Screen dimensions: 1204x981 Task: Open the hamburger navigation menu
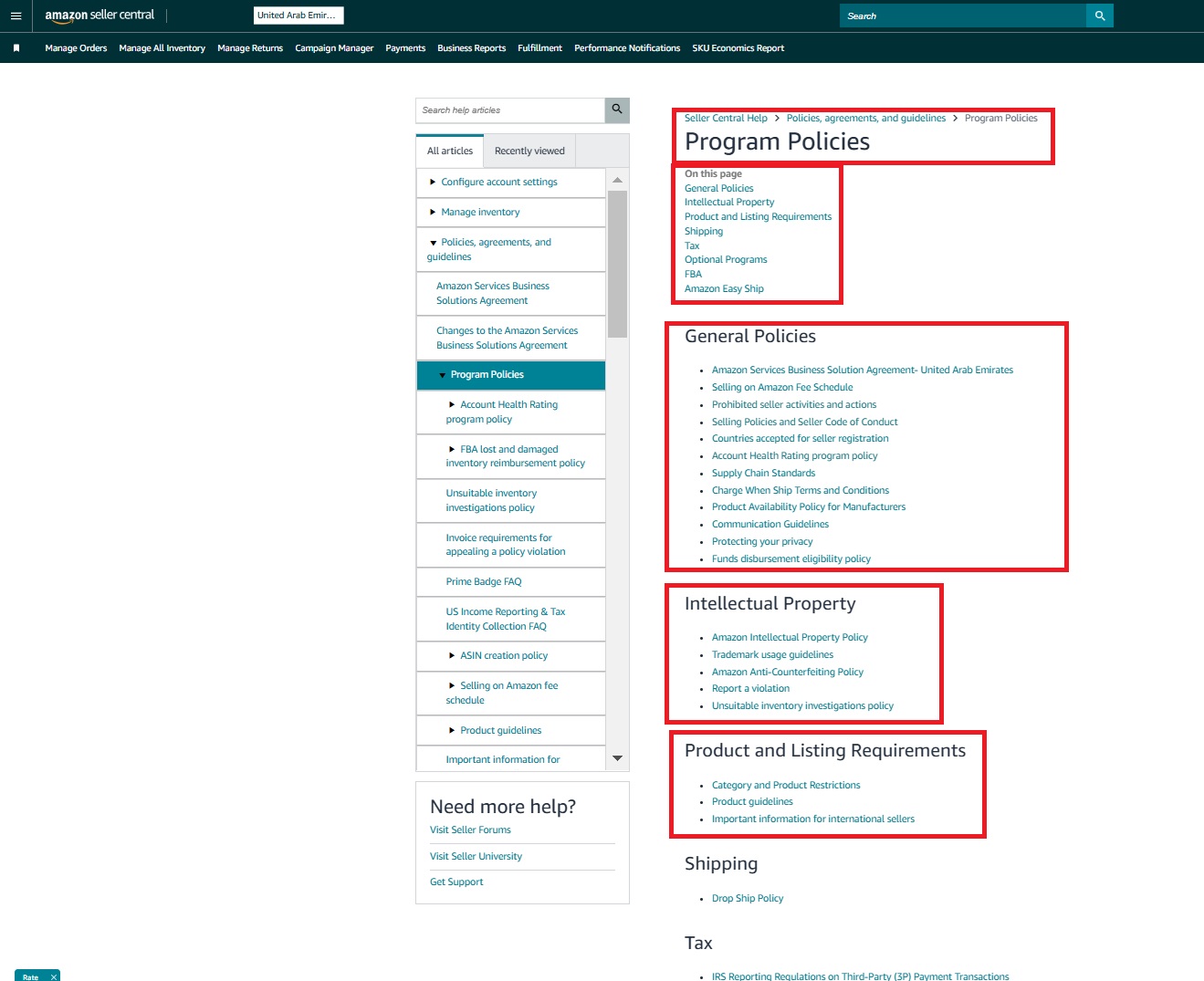click(16, 16)
